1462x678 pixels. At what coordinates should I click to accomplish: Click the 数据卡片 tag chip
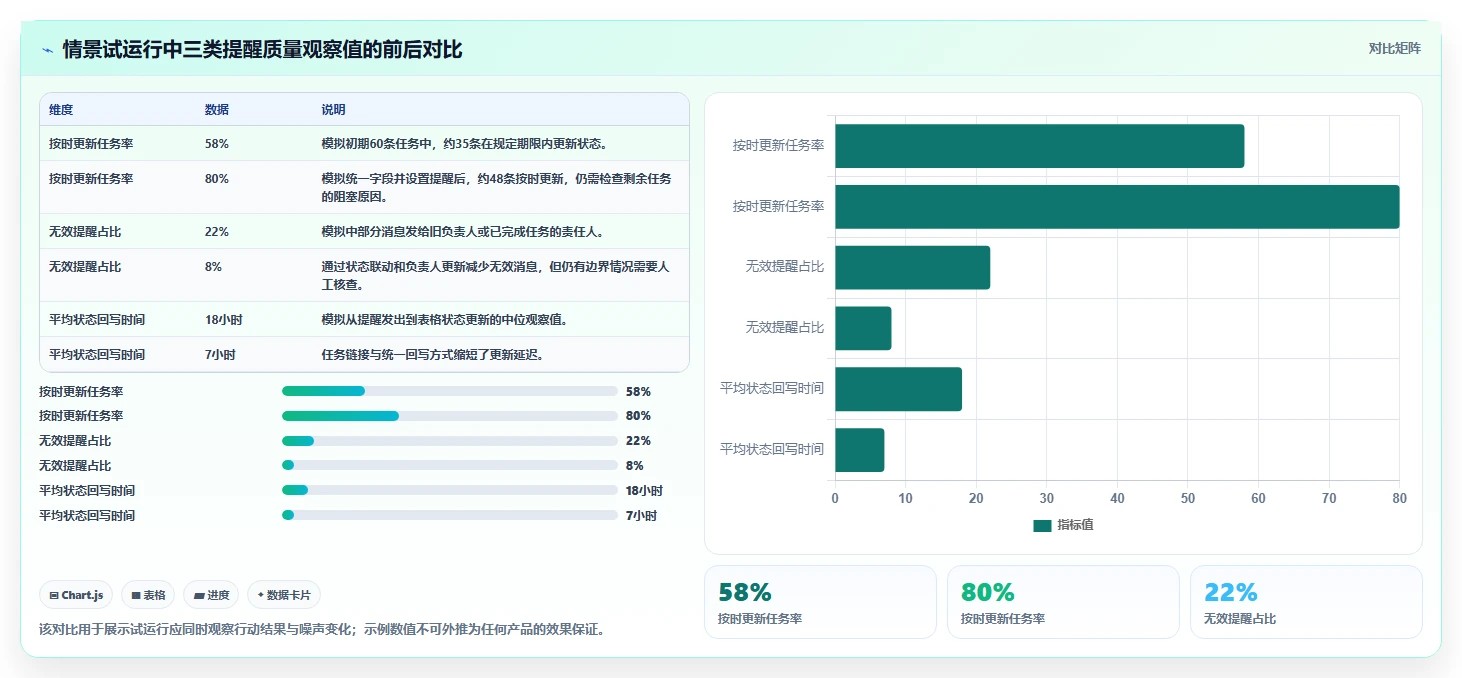[284, 595]
